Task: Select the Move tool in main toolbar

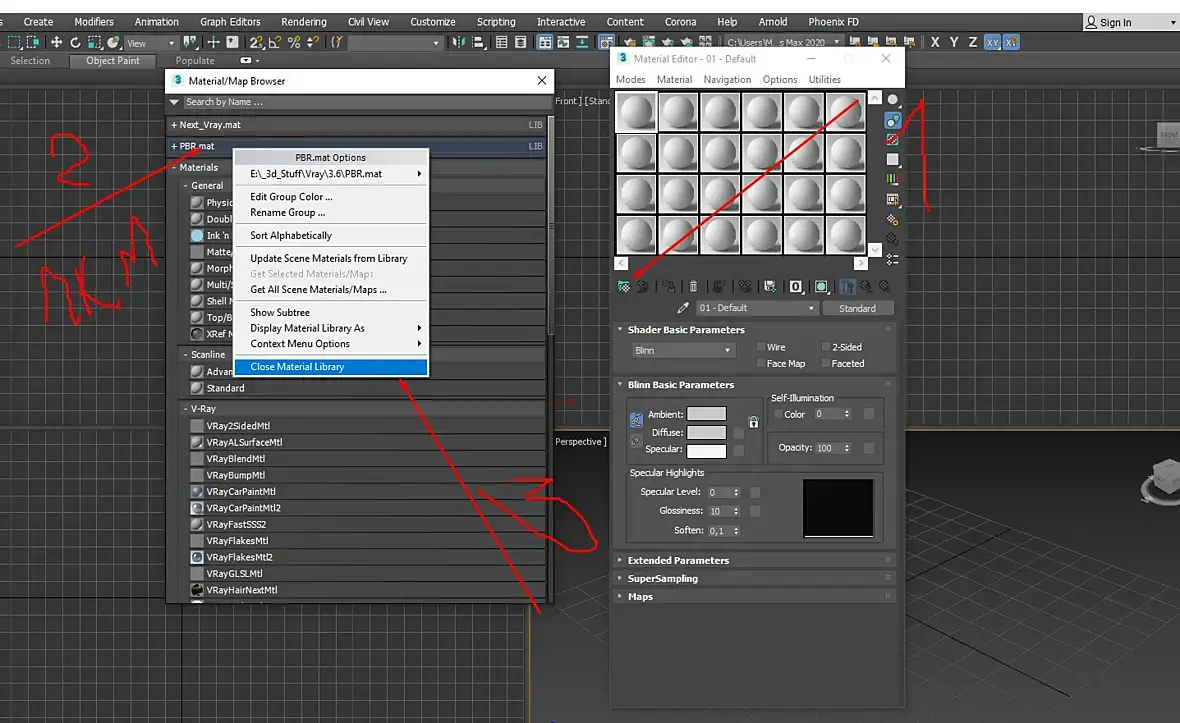Action: (56, 42)
